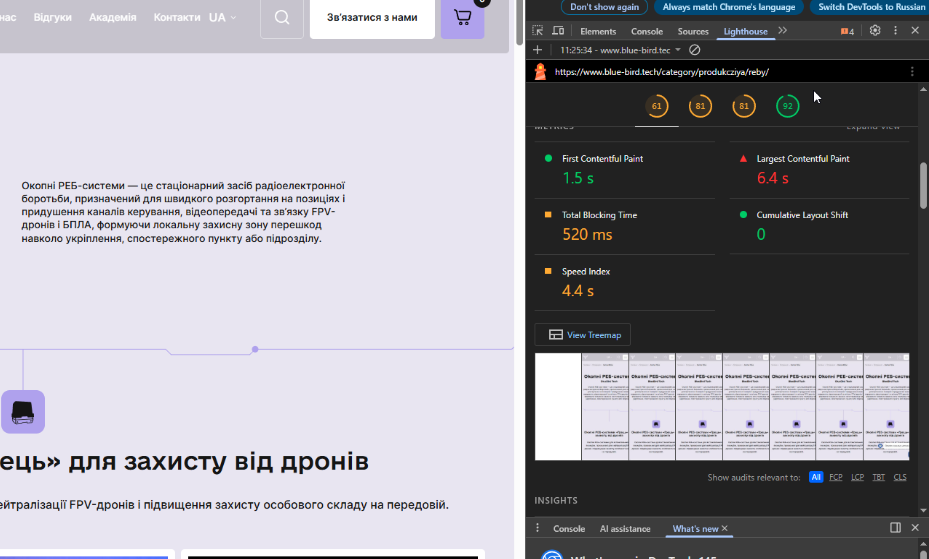
Task: Start a new Lighthouse report plus icon
Action: (537, 50)
